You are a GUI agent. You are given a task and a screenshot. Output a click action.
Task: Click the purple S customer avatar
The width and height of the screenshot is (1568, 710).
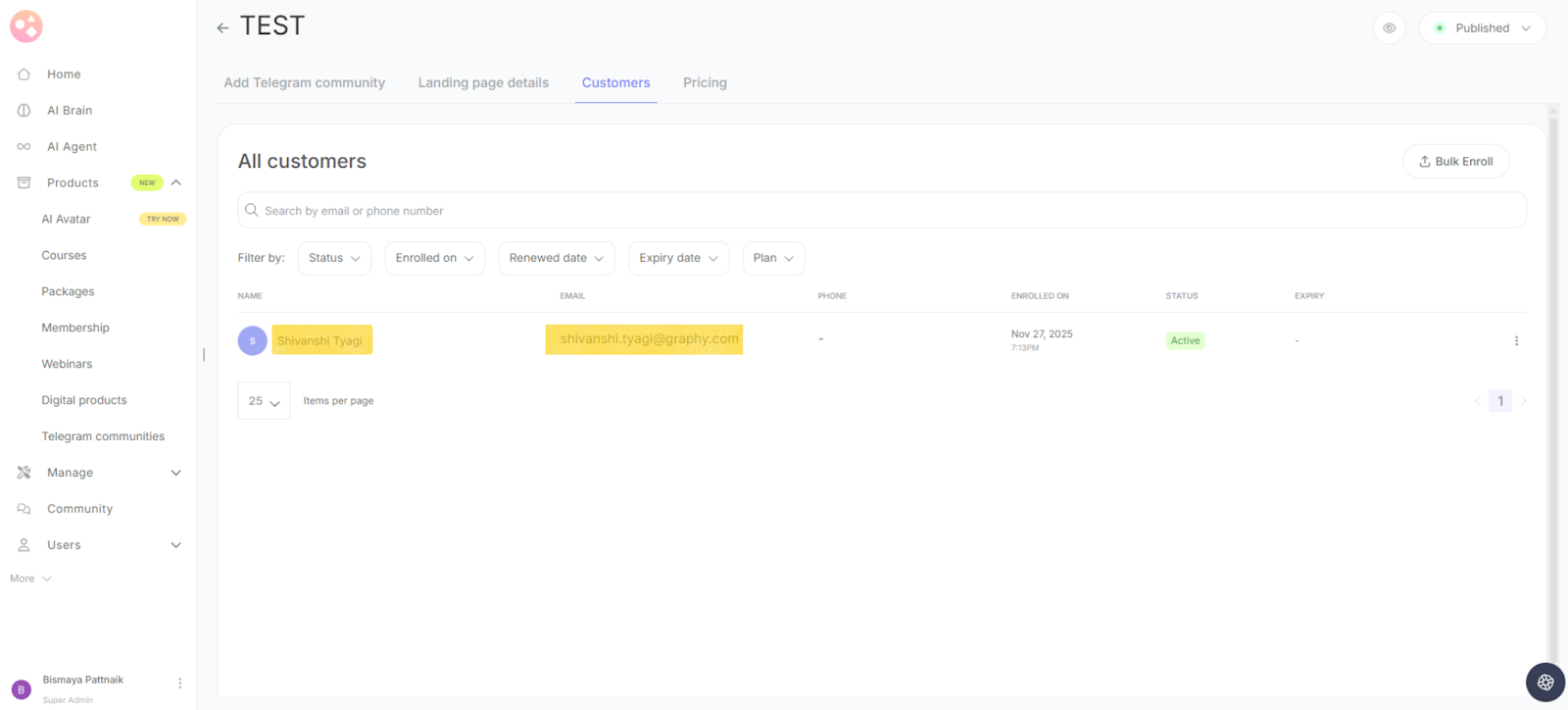(252, 341)
